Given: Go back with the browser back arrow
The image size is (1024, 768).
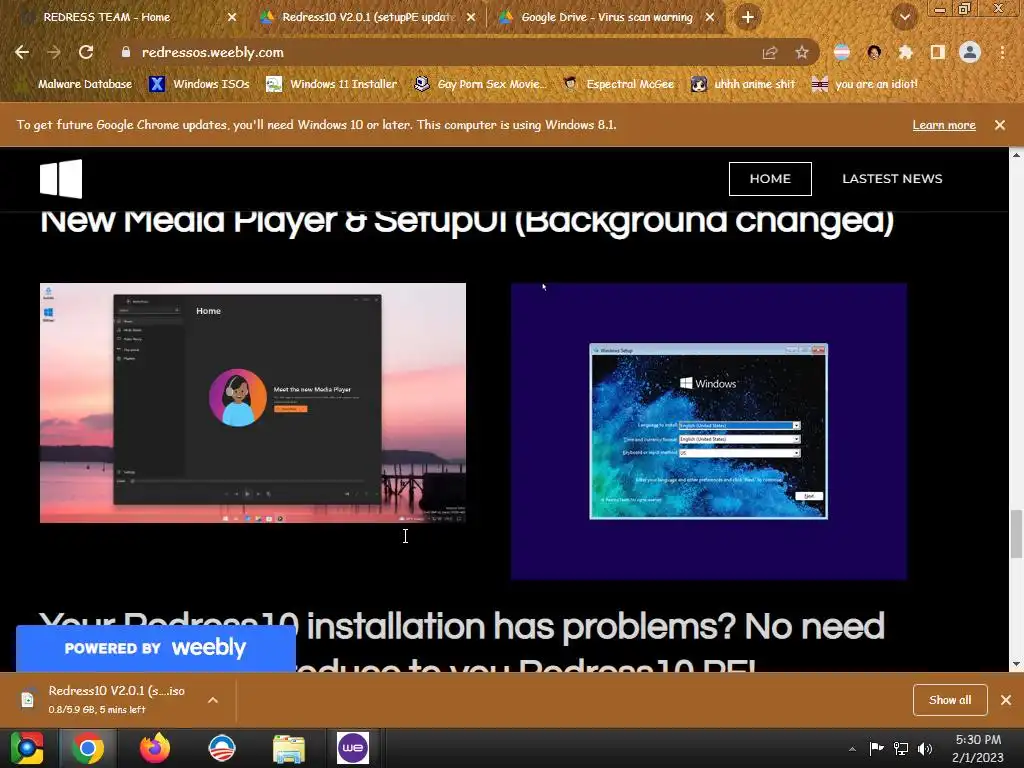Looking at the screenshot, I should (x=22, y=52).
